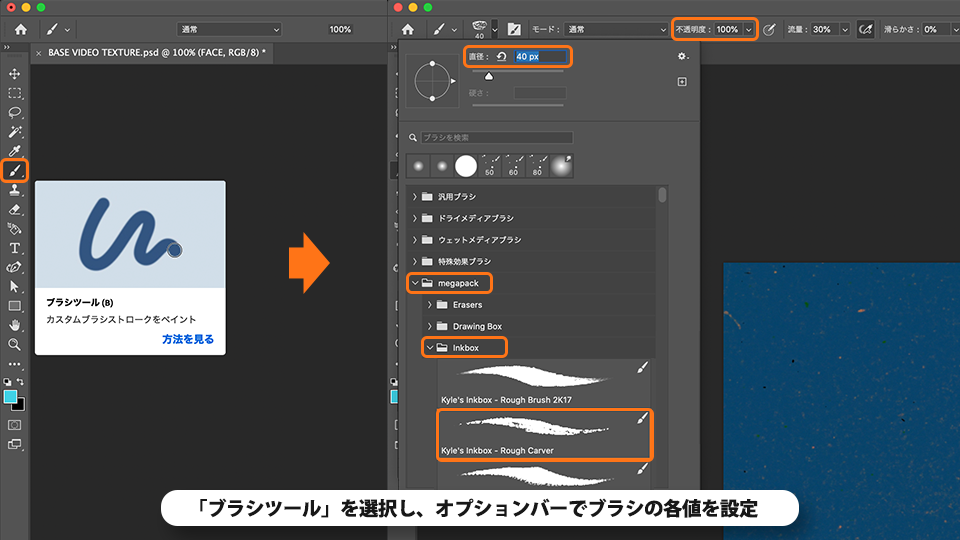
Task: Select the Eraser tool
Action: (15, 209)
